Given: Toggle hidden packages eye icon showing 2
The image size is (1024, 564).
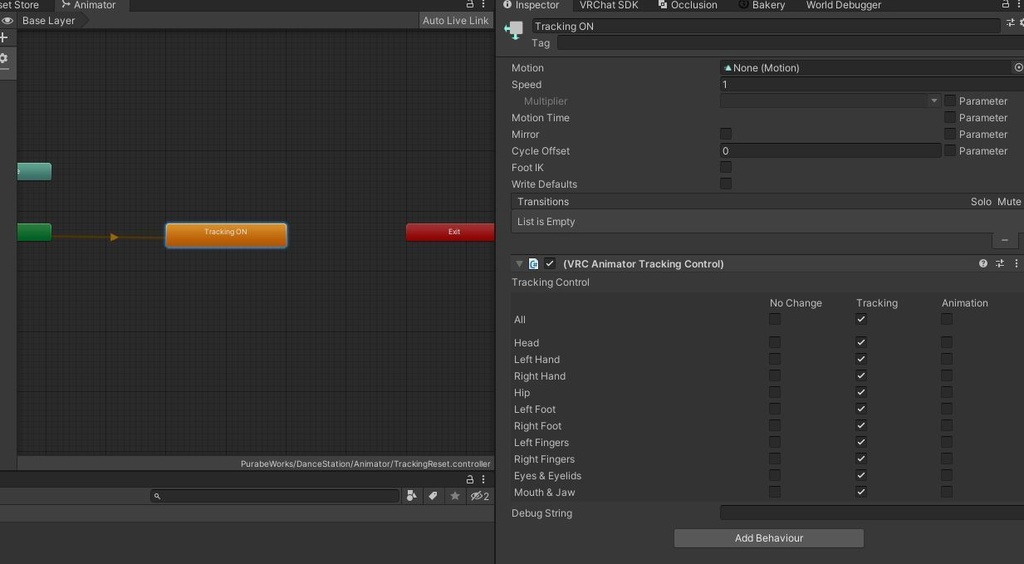Looking at the screenshot, I should pyautogui.click(x=480, y=496).
